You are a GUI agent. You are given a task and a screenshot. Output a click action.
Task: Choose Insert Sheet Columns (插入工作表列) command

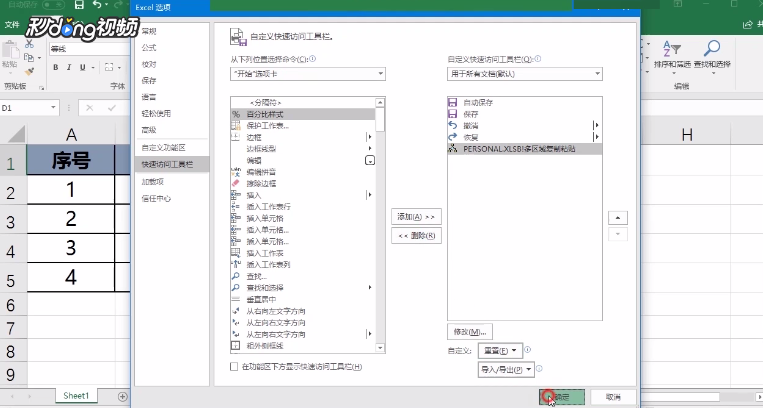coord(303,264)
